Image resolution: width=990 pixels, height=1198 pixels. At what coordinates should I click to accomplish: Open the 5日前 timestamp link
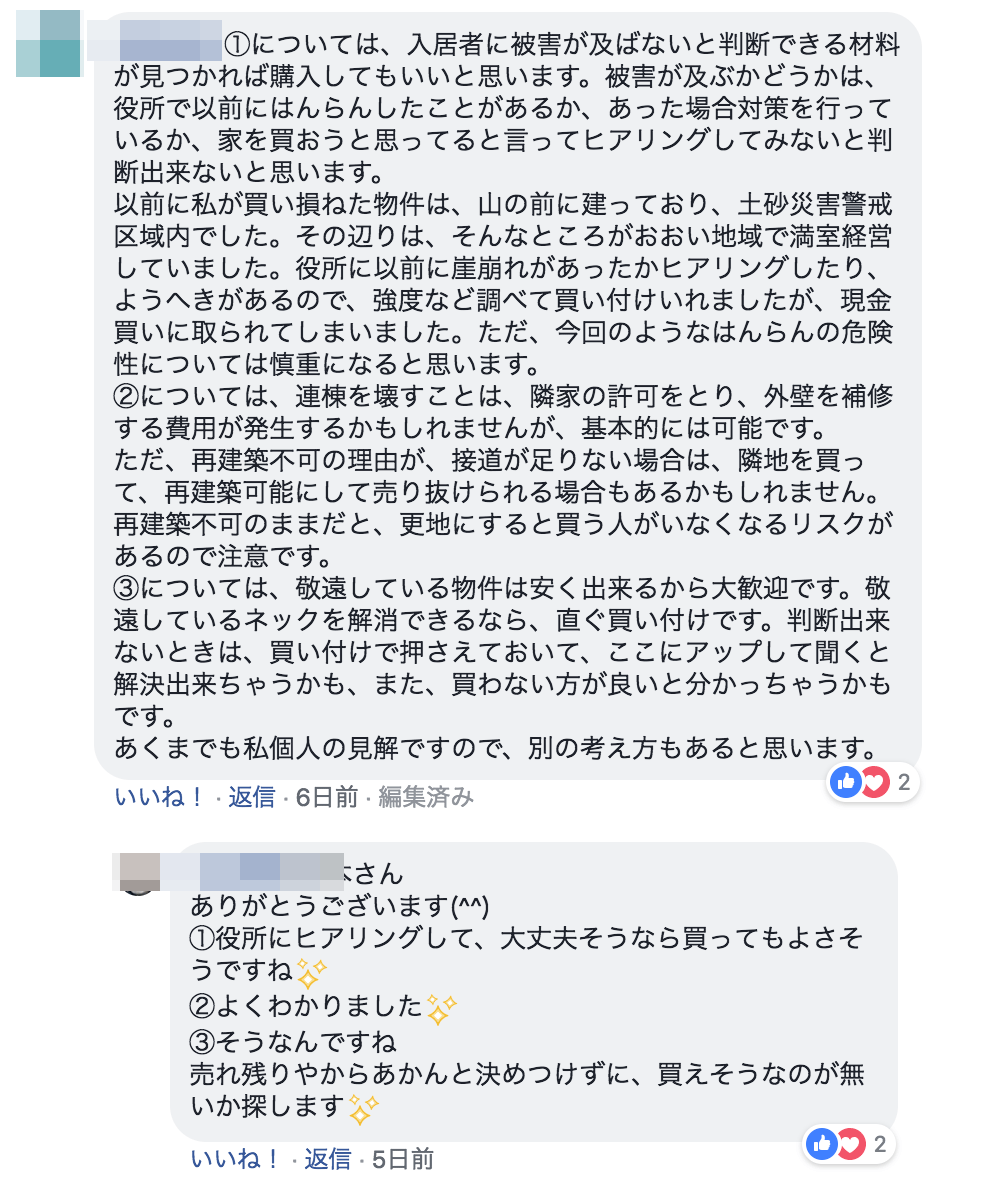(x=403, y=1159)
